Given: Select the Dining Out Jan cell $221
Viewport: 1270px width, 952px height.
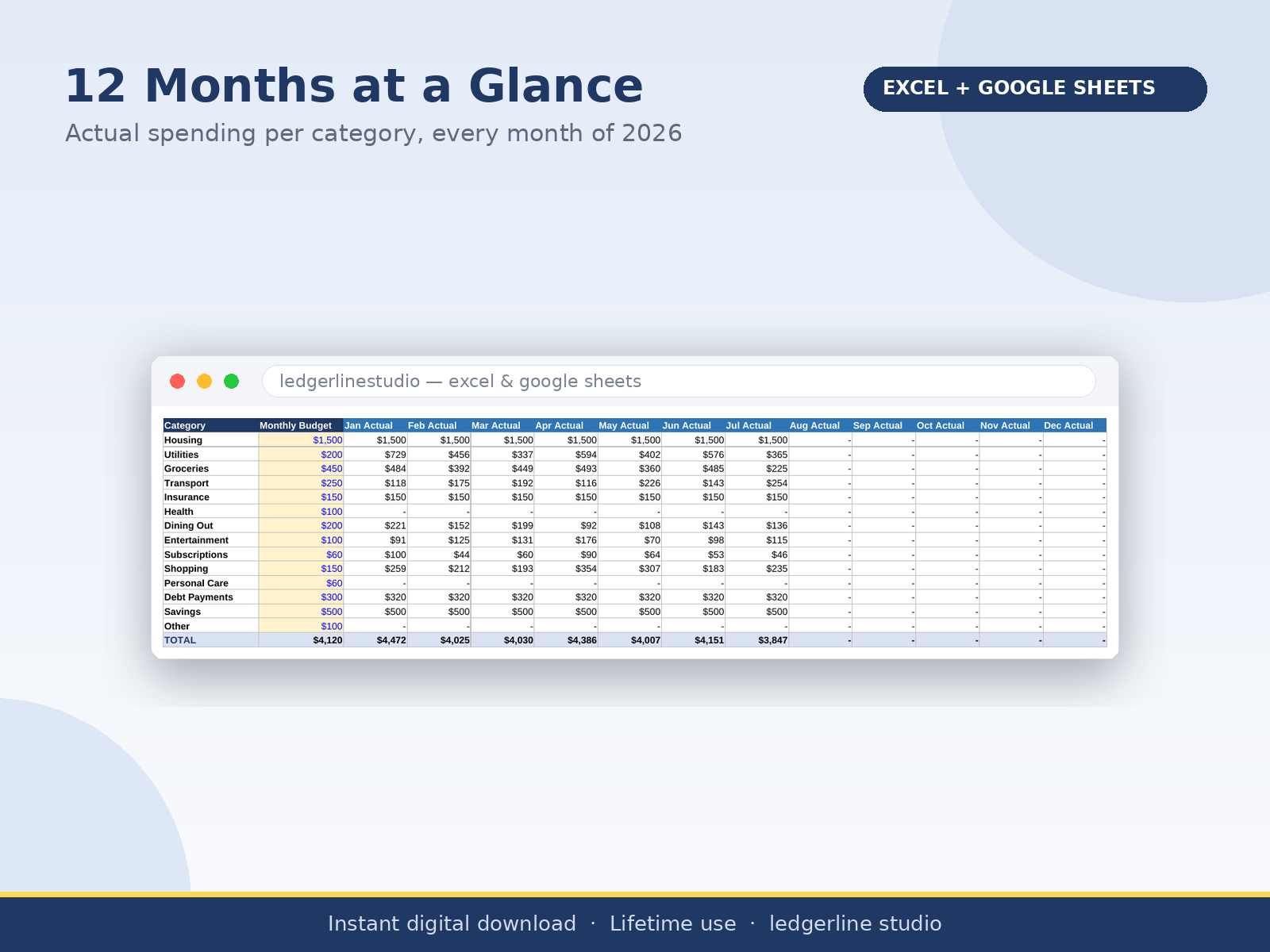Looking at the screenshot, I should tap(375, 526).
